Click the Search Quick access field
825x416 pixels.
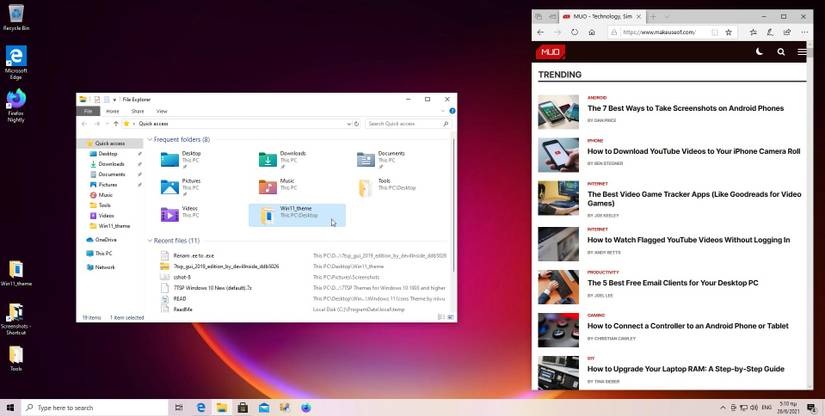tap(408, 124)
